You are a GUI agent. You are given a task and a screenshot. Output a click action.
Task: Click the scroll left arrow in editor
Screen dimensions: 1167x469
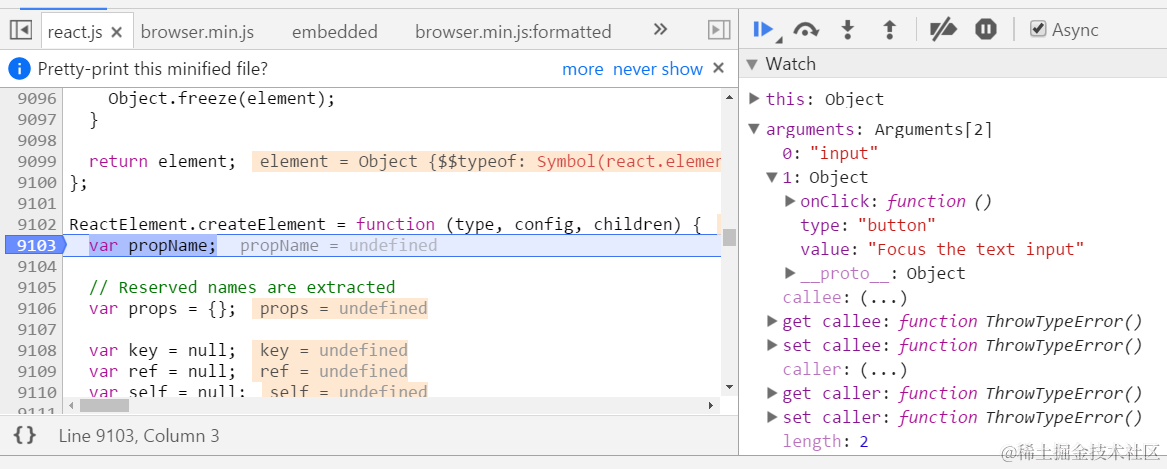71,406
